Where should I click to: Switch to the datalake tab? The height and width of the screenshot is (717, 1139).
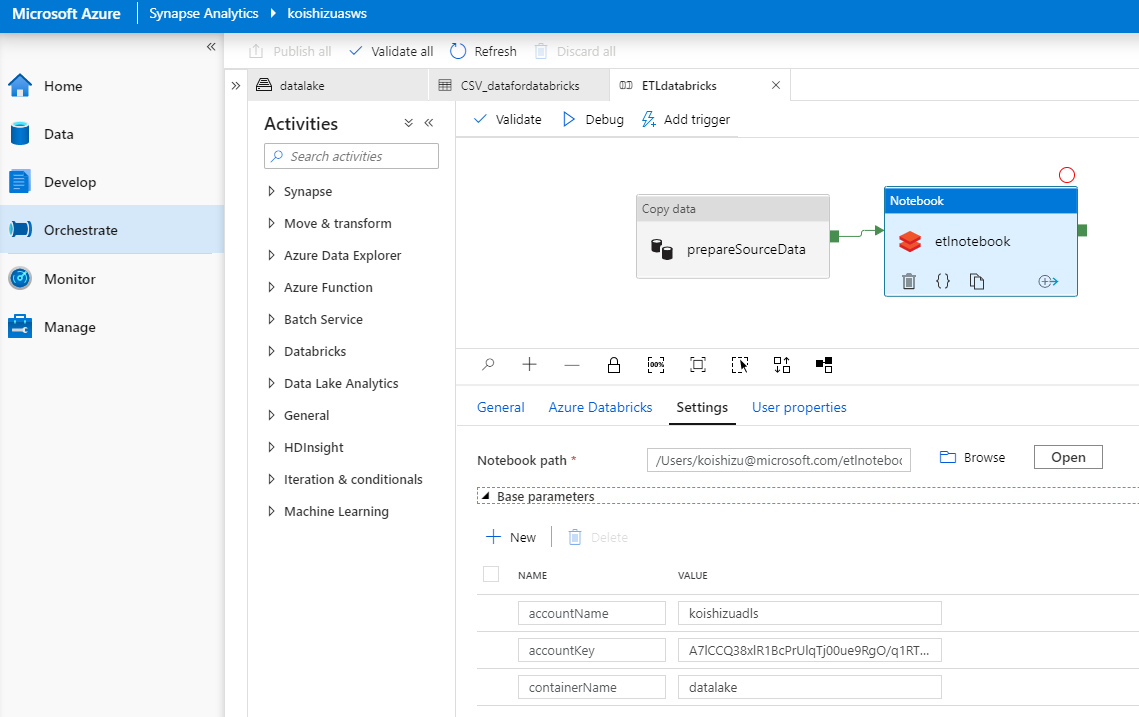(x=338, y=86)
